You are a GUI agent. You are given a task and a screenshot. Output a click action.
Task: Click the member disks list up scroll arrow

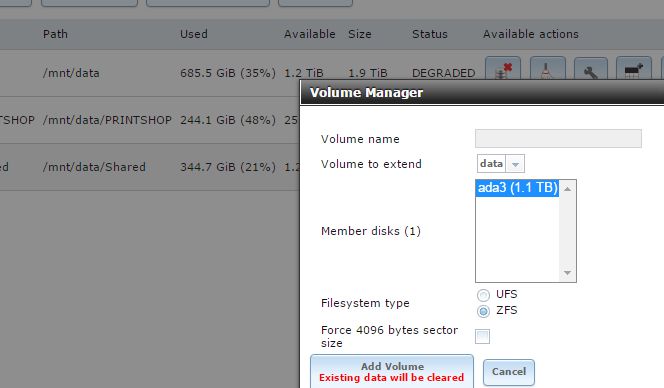pos(567,189)
